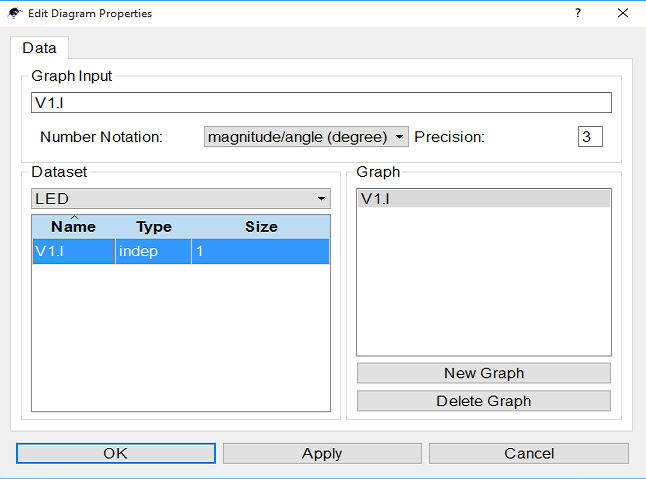Focus the Graph Input text field
The image size is (646, 479).
point(321,103)
